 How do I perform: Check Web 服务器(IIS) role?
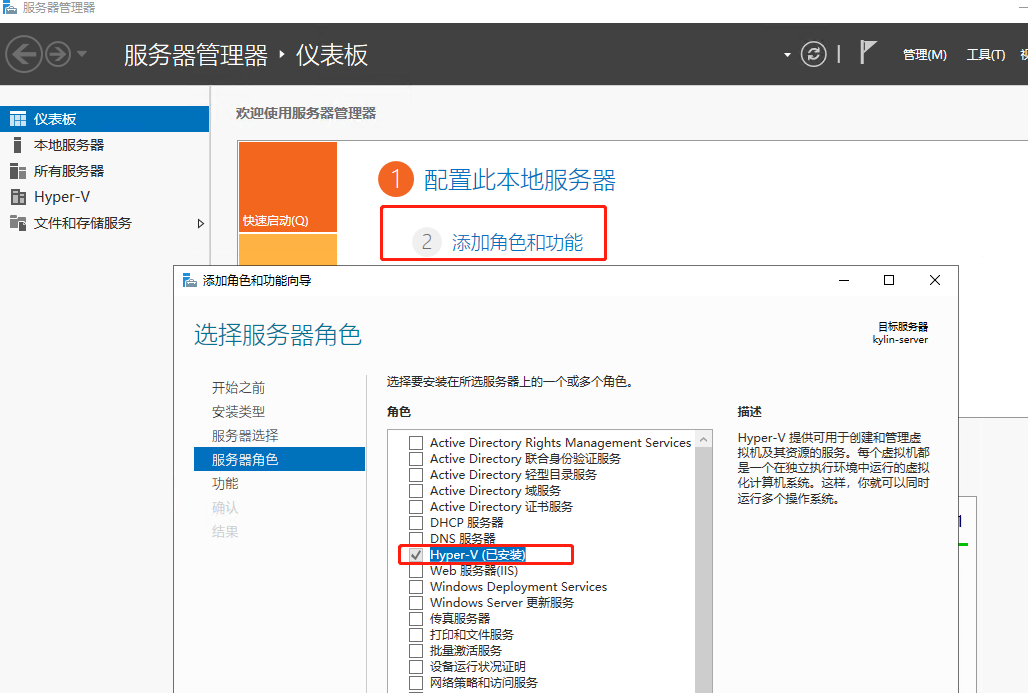tap(416, 570)
